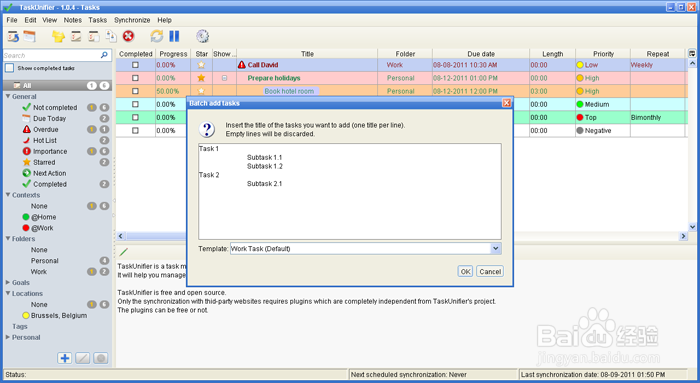Open the View menu
Screen dimensions: 700x383
point(50,20)
